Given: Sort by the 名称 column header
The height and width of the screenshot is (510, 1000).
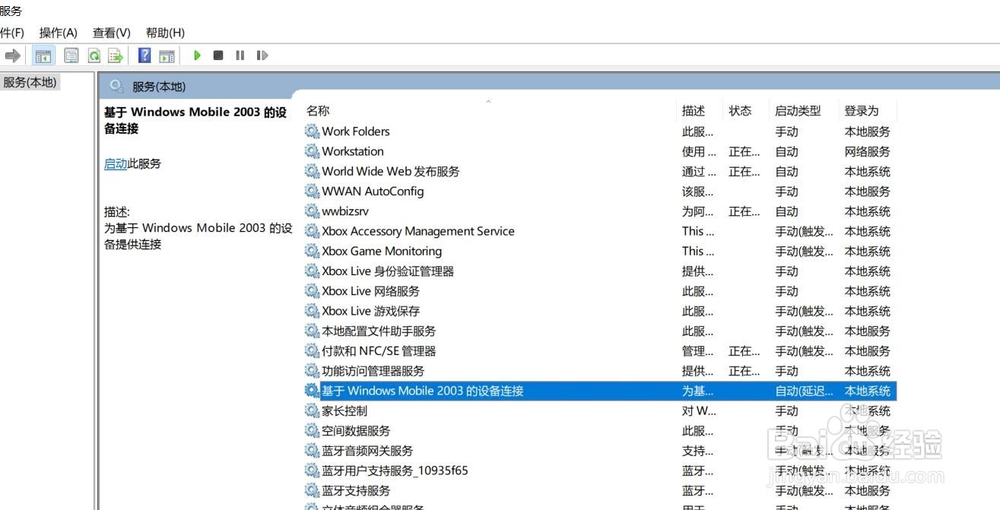Looking at the screenshot, I should coord(318,111).
